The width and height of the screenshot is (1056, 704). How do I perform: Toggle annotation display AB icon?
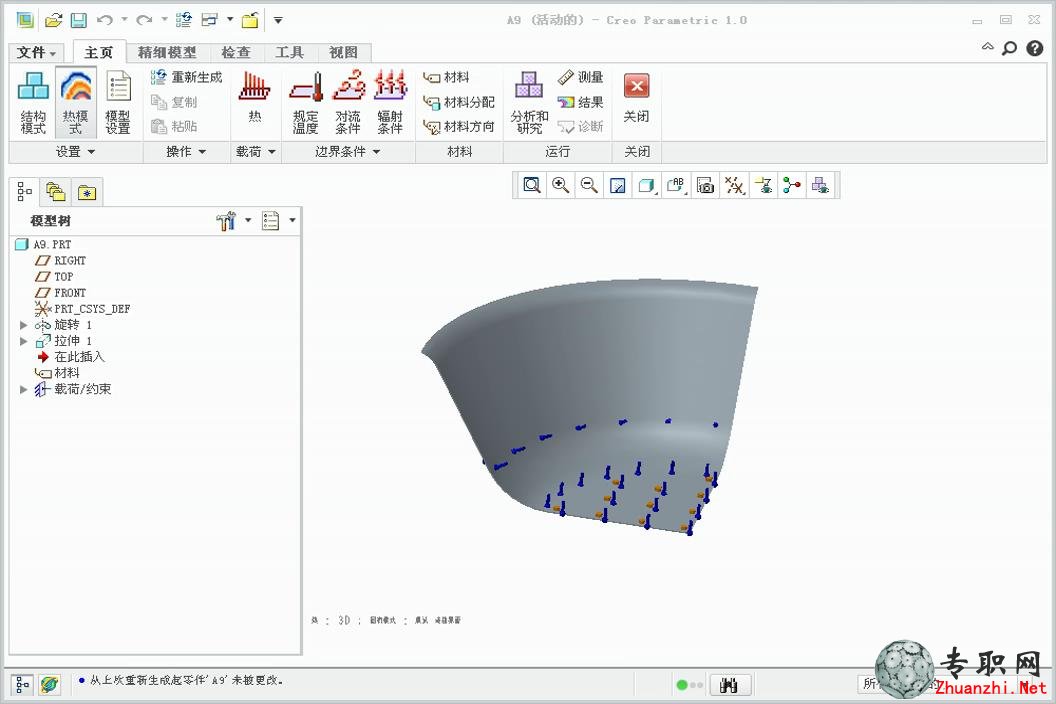[675, 185]
